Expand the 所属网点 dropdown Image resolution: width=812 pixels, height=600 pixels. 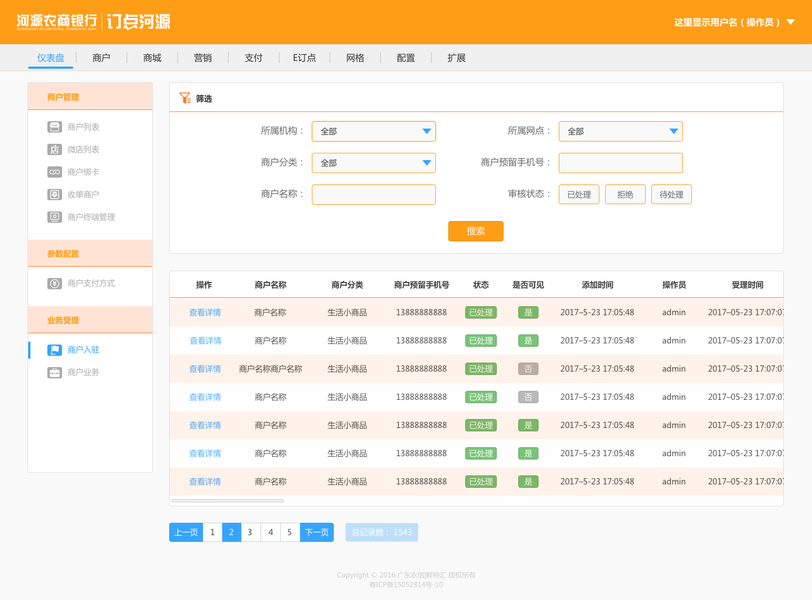620,131
